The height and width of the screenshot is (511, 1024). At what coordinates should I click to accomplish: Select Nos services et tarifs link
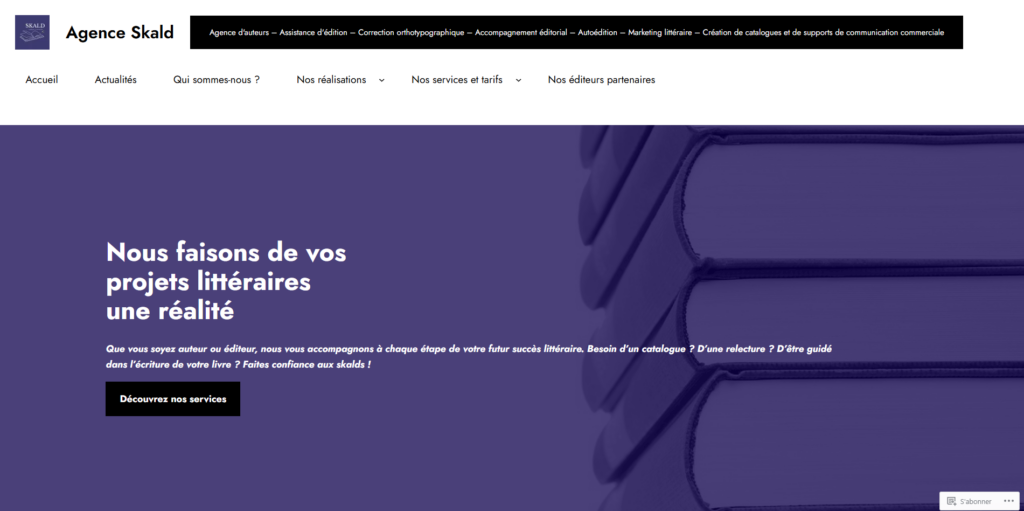[457, 80]
